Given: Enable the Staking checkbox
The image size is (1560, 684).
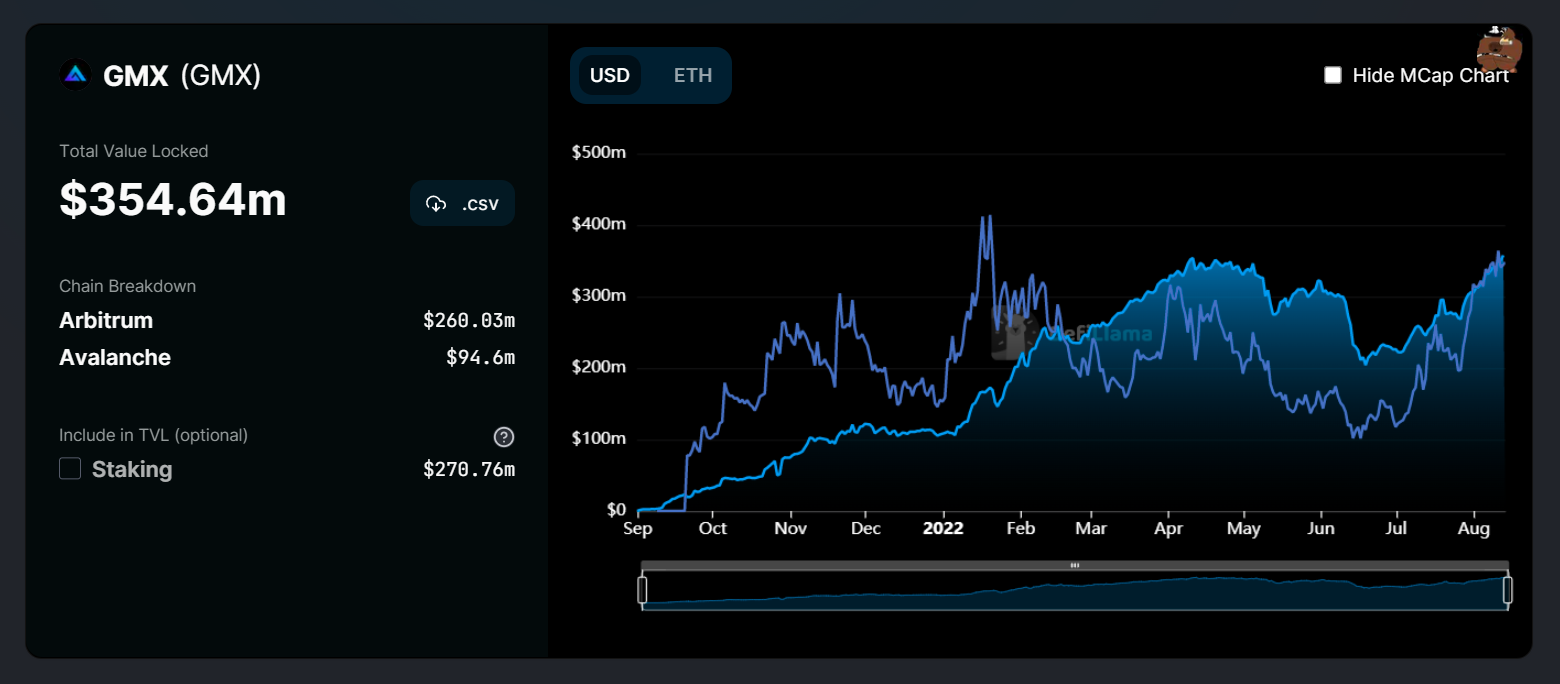Looking at the screenshot, I should pos(70,469).
